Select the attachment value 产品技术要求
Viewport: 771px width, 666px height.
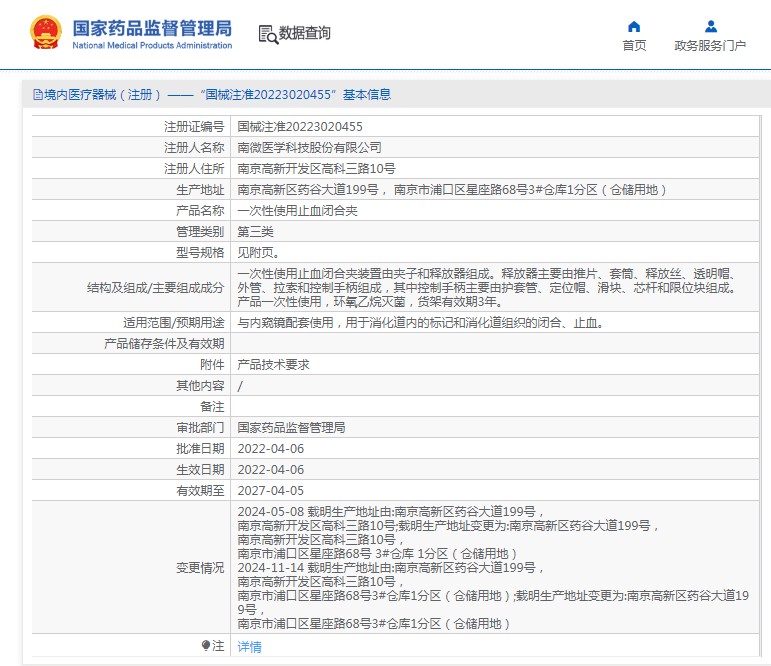coord(273,364)
